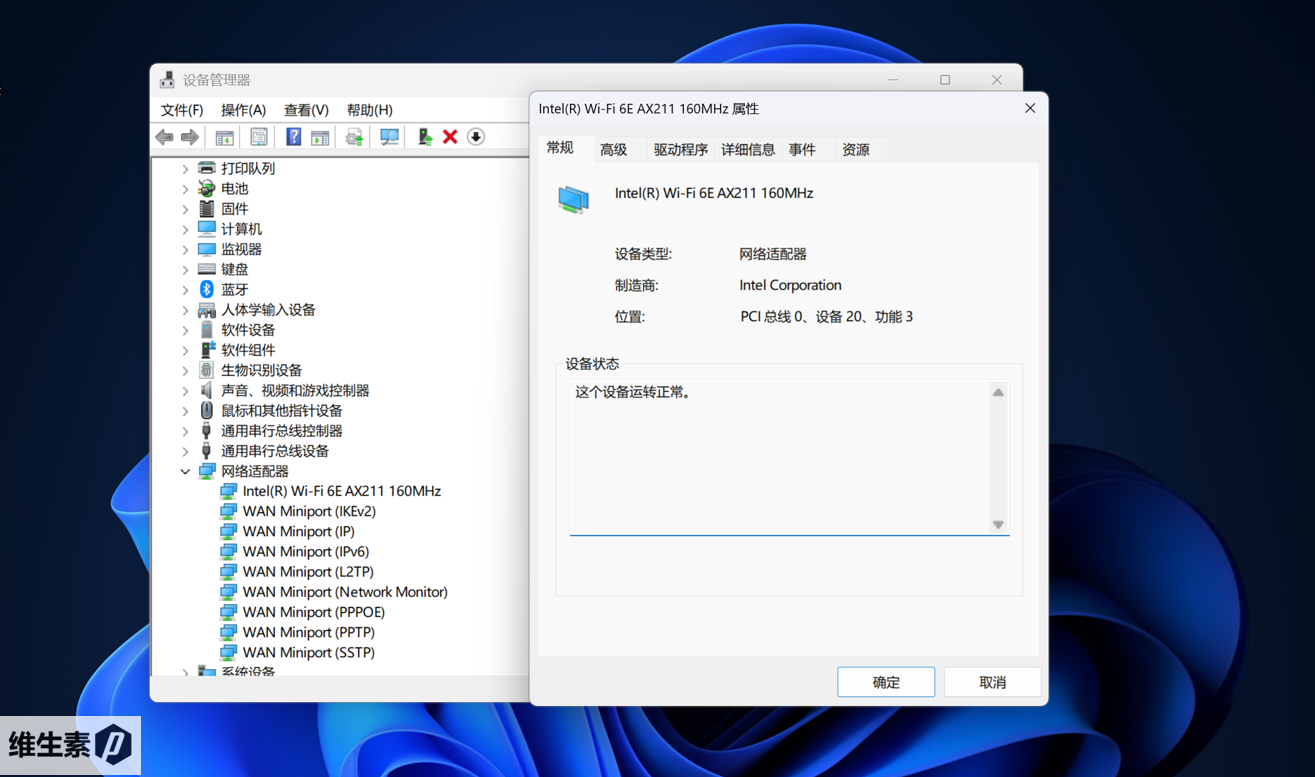Click the blue question mark Help icon

tap(293, 137)
